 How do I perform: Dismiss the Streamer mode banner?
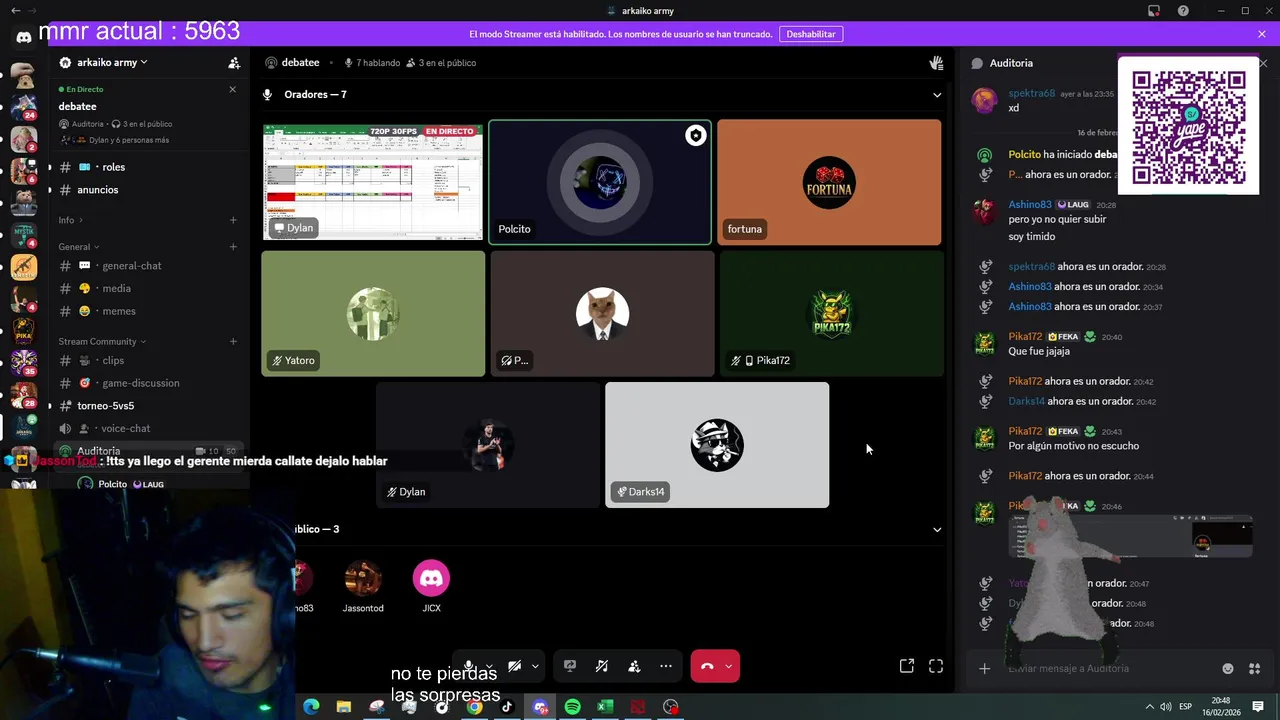tap(1262, 34)
